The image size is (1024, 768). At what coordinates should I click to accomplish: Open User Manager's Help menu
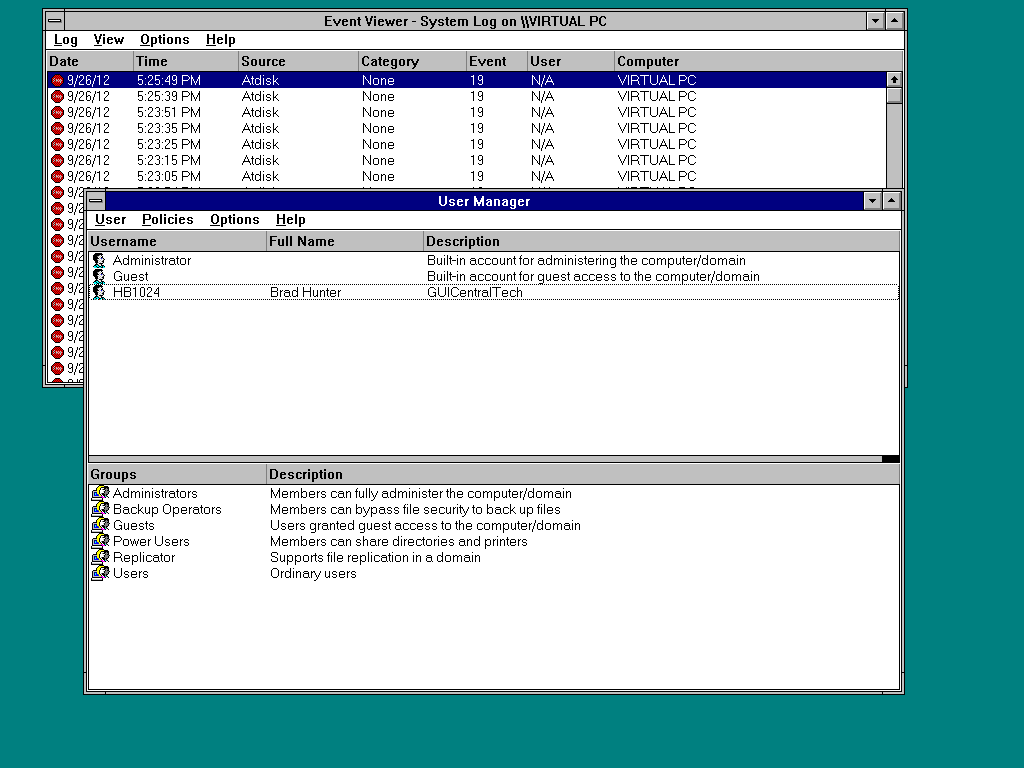[291, 219]
